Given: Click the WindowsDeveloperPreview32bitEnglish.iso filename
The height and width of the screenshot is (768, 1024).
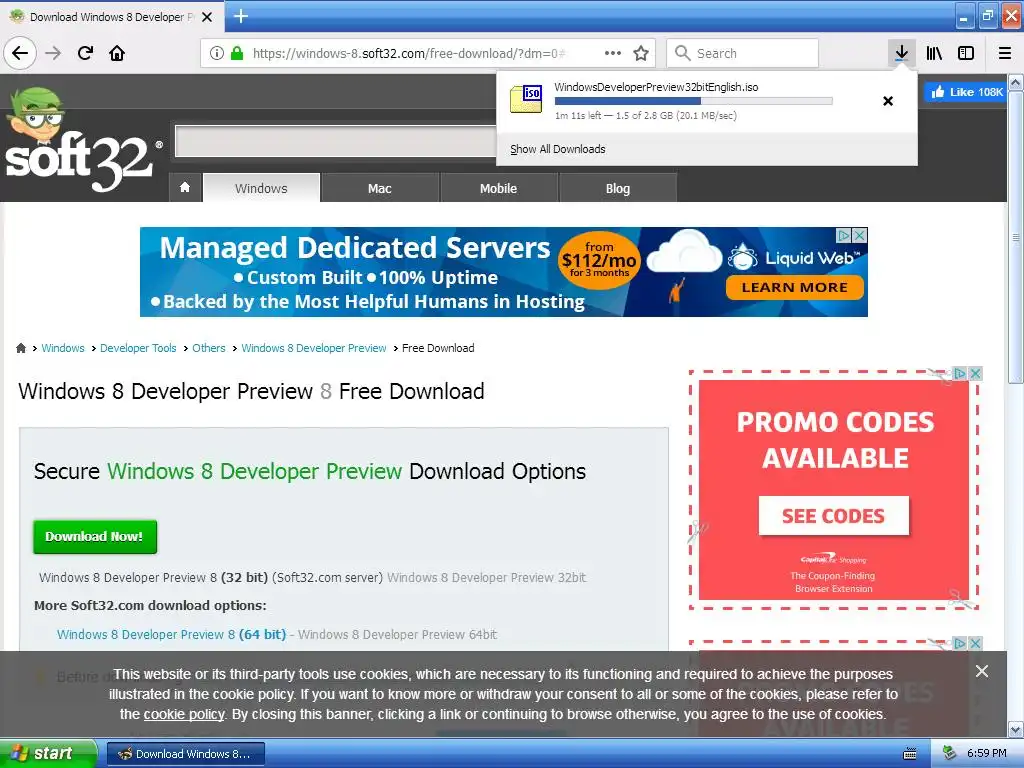Looking at the screenshot, I should point(656,87).
